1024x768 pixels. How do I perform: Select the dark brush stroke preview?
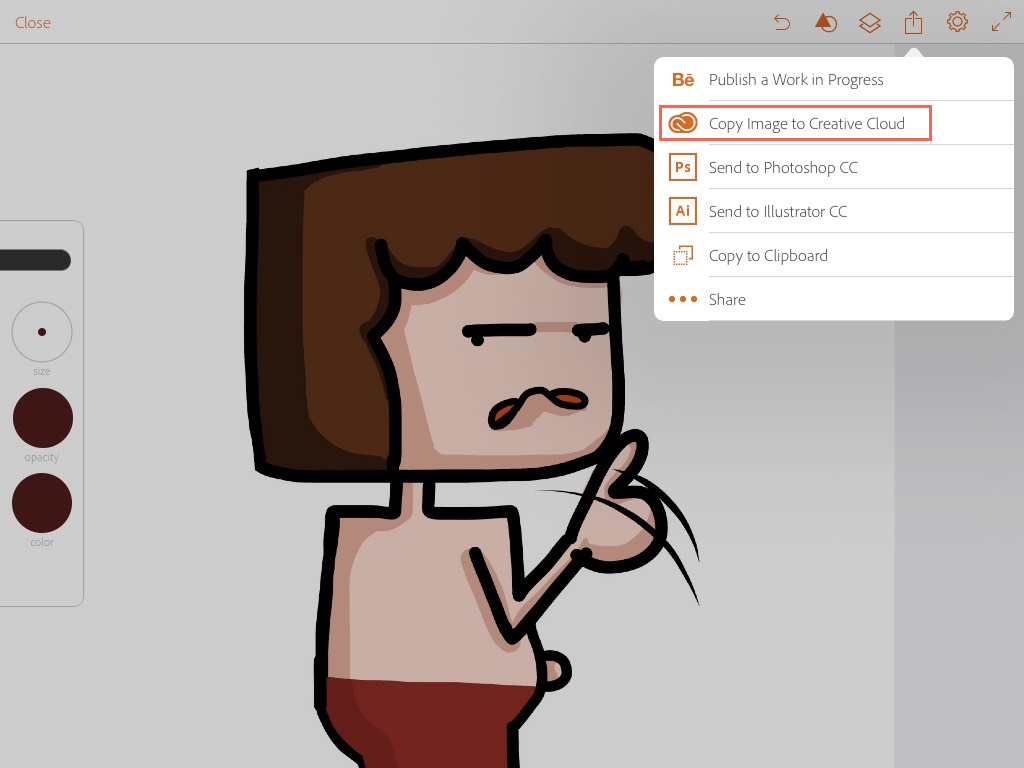(35, 260)
